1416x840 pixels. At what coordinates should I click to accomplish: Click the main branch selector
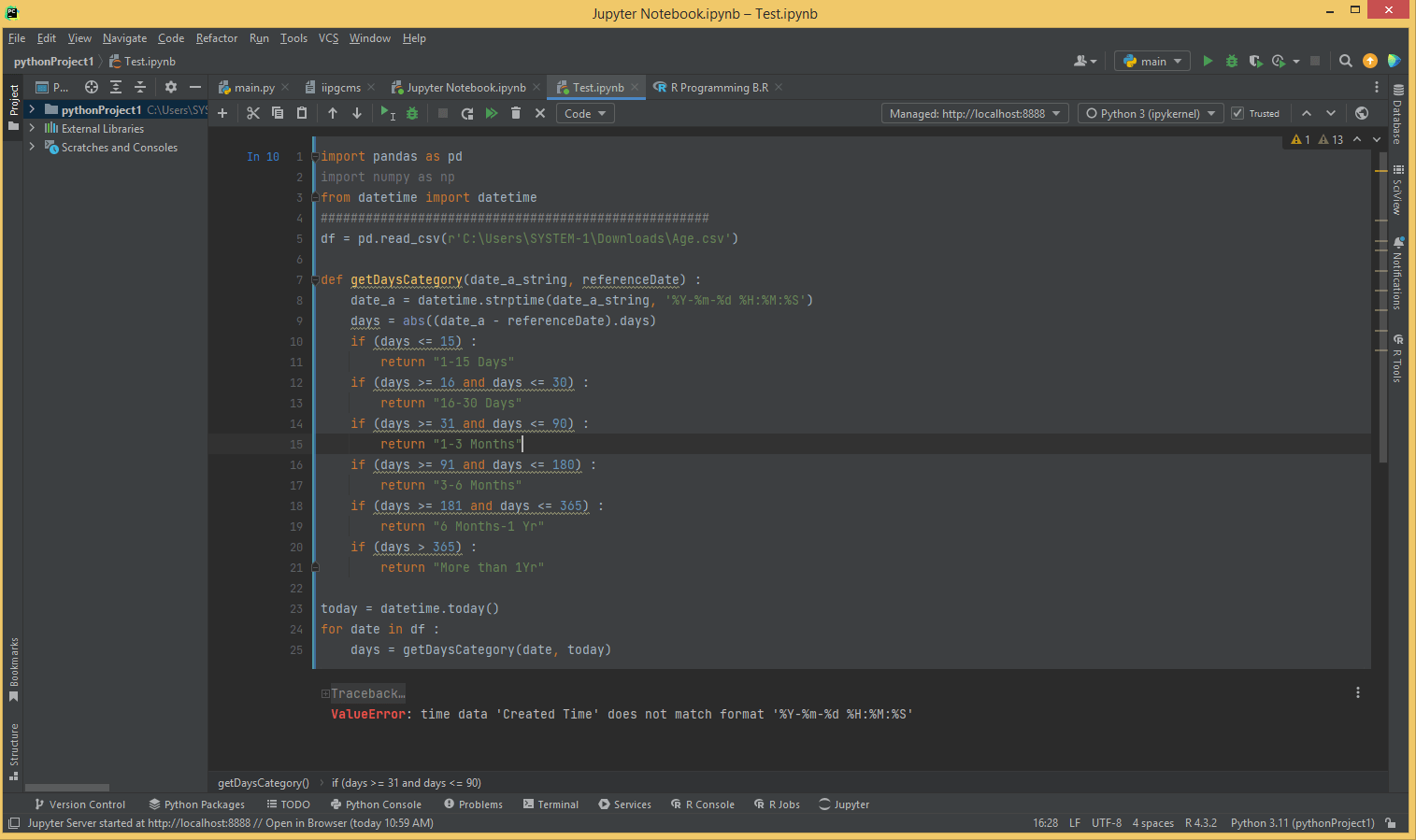pos(1151,61)
